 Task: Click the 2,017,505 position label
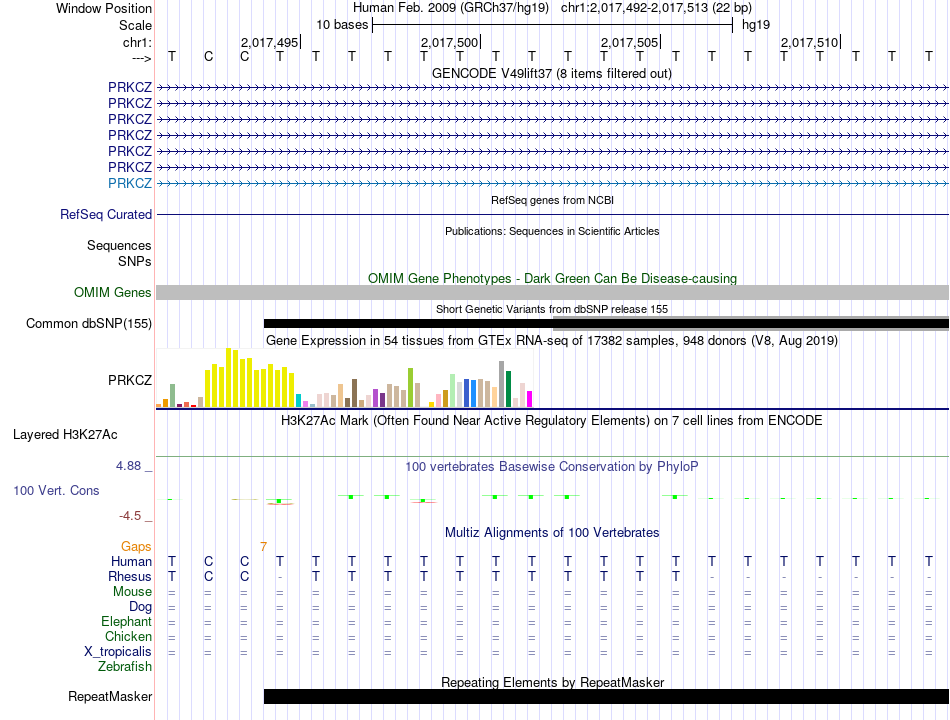click(x=629, y=42)
